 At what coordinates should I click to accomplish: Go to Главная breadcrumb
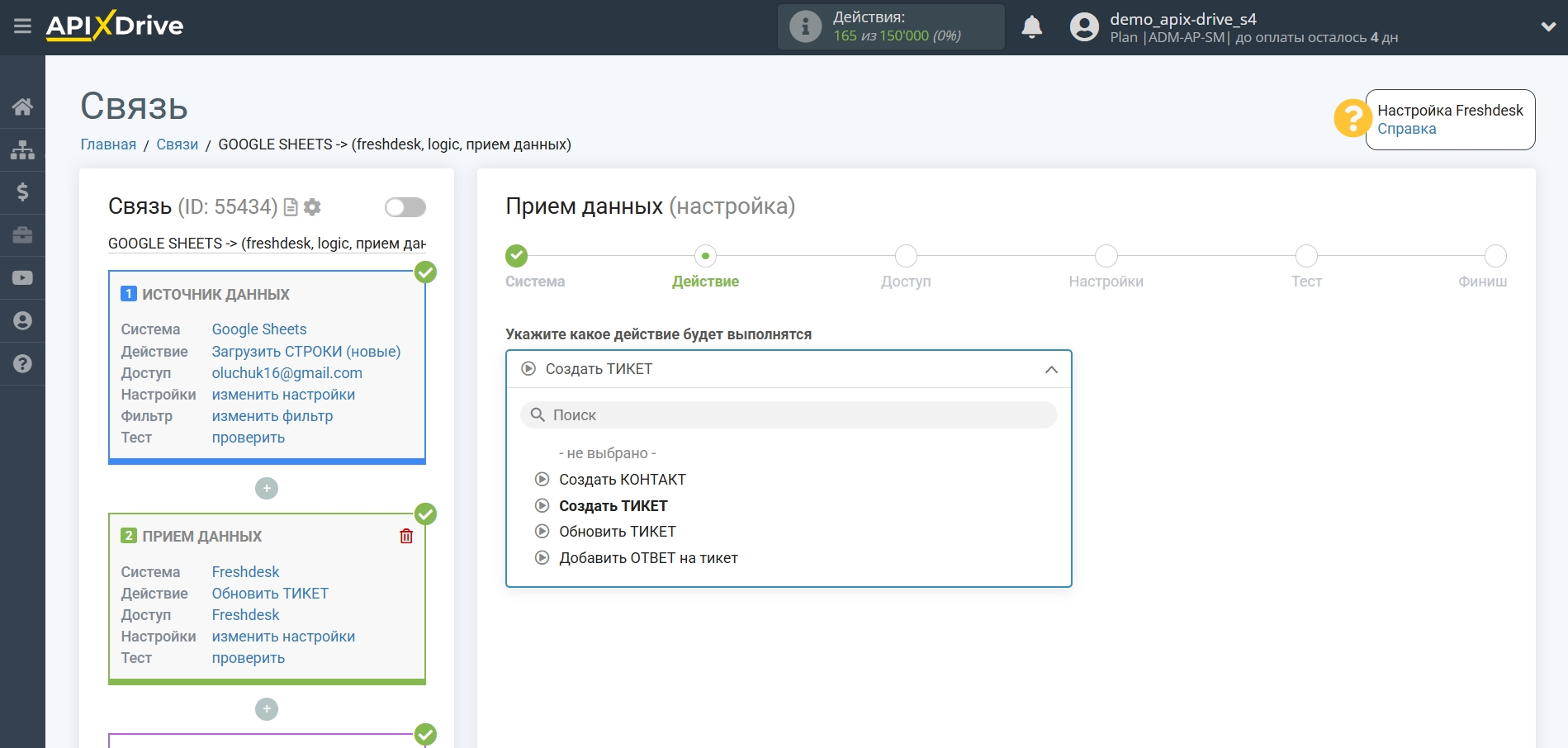pos(108,144)
